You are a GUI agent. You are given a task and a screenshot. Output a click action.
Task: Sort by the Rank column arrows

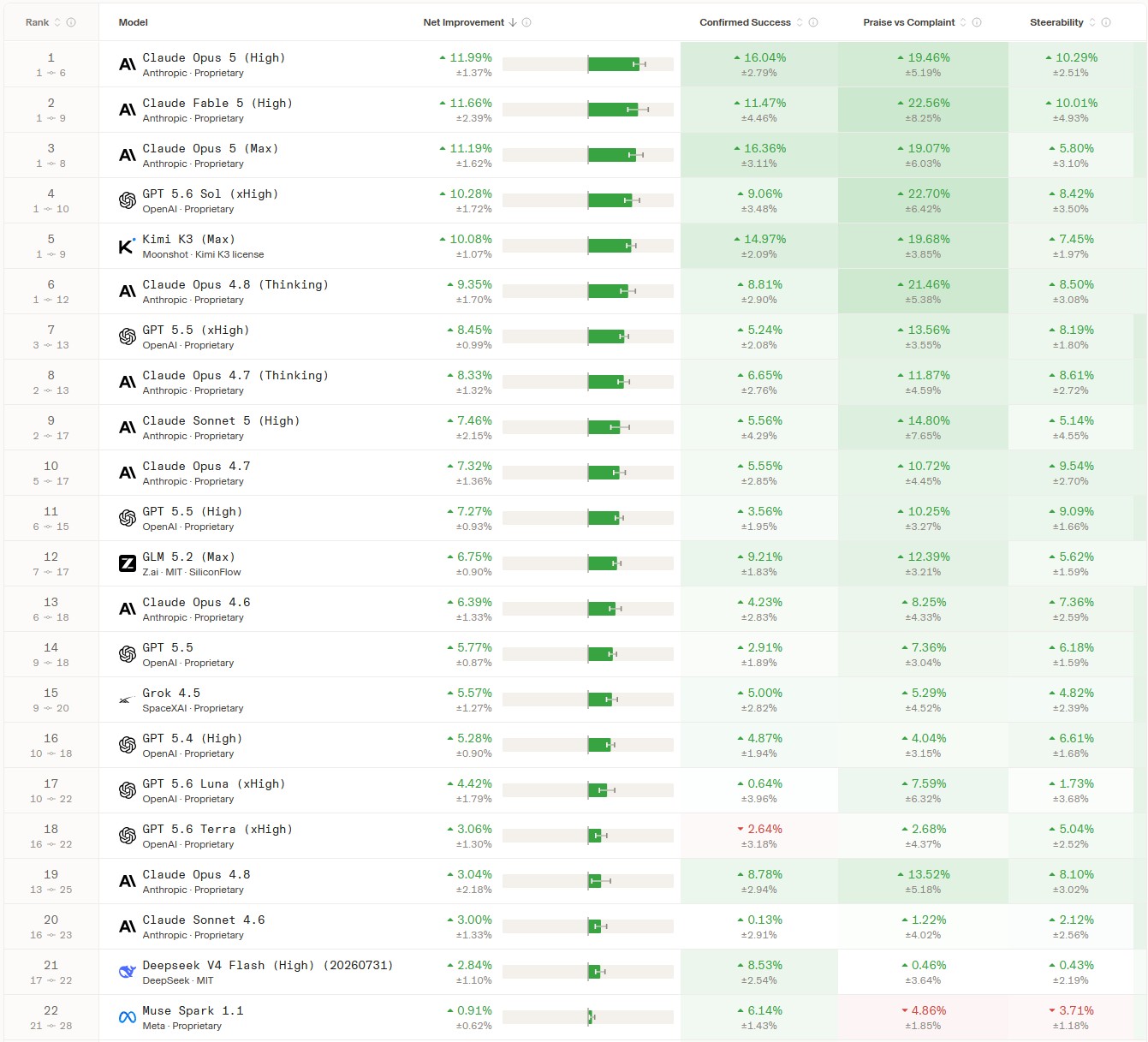(57, 22)
